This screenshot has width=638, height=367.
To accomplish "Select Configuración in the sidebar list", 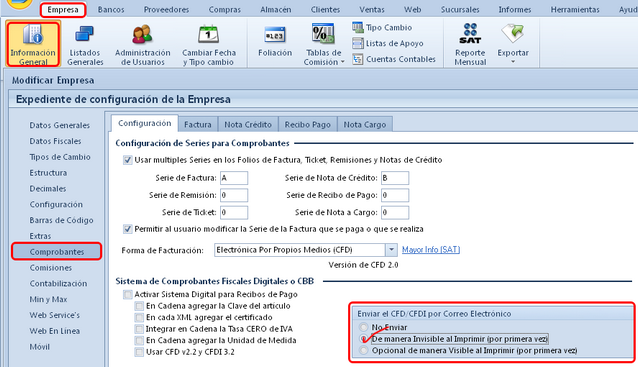I will pyautogui.click(x=56, y=205).
